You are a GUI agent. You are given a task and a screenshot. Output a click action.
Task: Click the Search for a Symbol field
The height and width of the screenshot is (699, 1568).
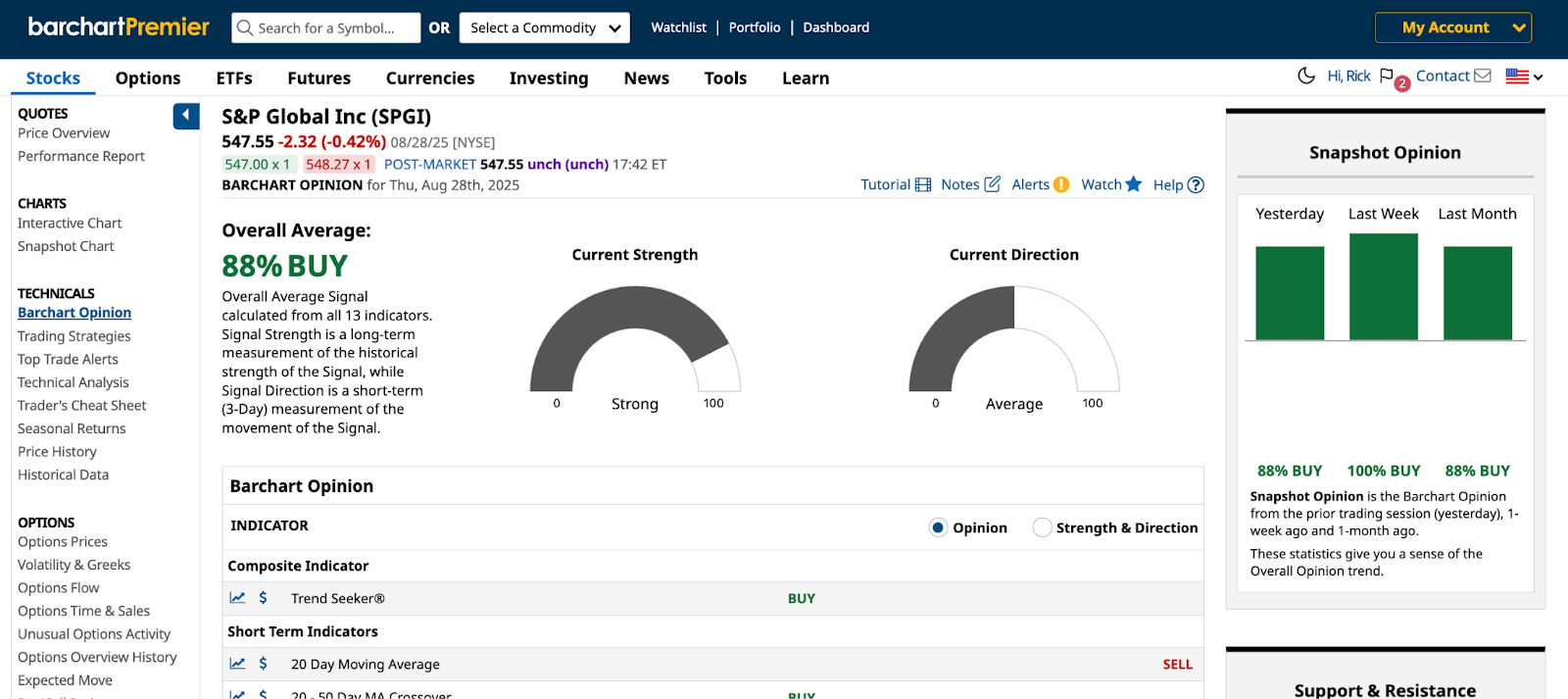pos(326,27)
